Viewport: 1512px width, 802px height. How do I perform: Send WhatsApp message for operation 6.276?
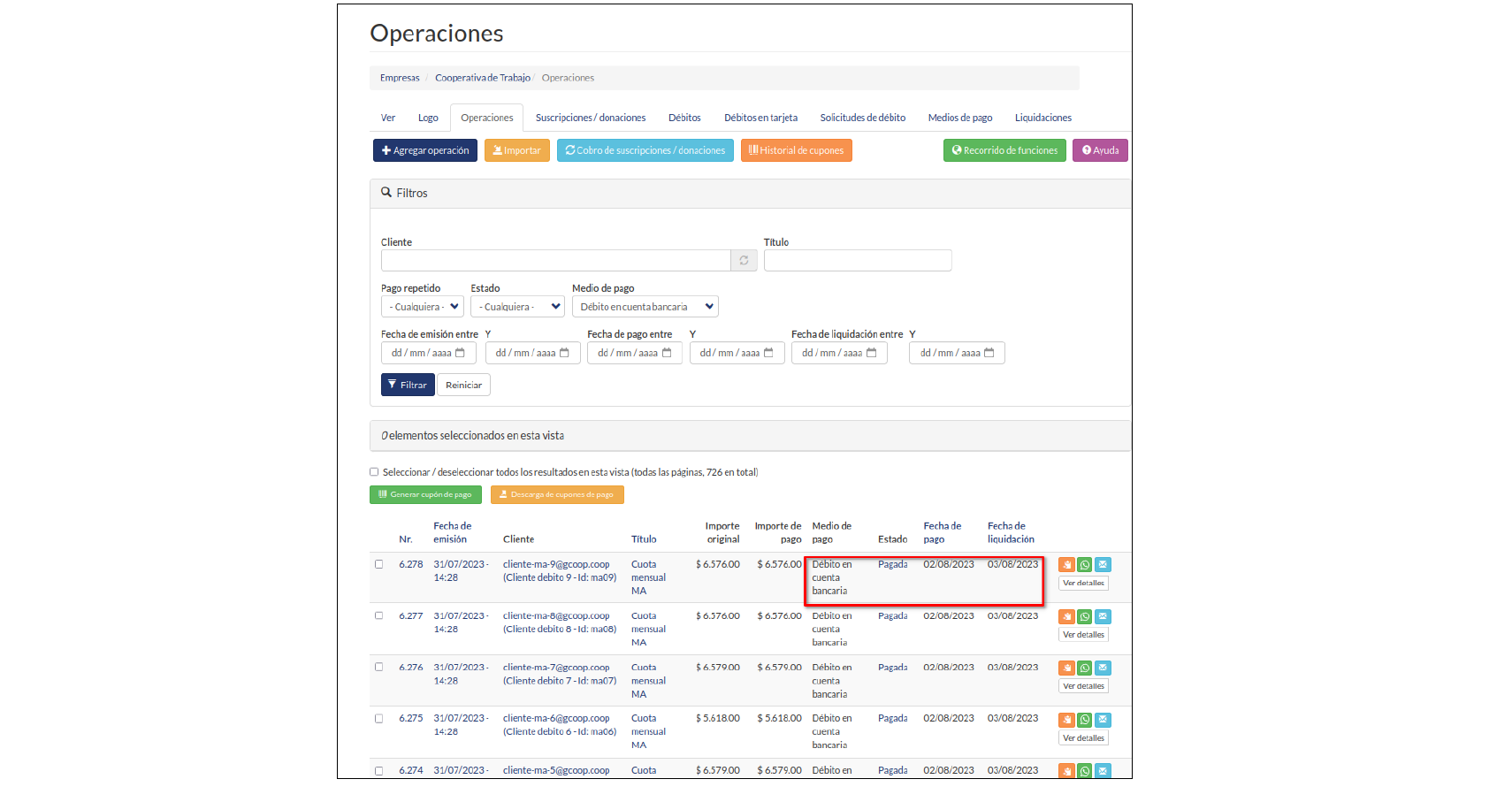point(1085,668)
